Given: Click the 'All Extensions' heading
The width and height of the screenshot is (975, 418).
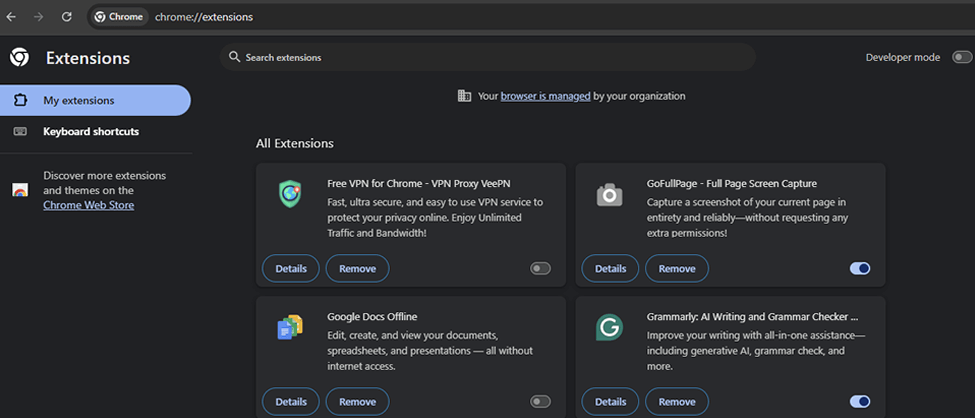Looking at the screenshot, I should pyautogui.click(x=295, y=144).
